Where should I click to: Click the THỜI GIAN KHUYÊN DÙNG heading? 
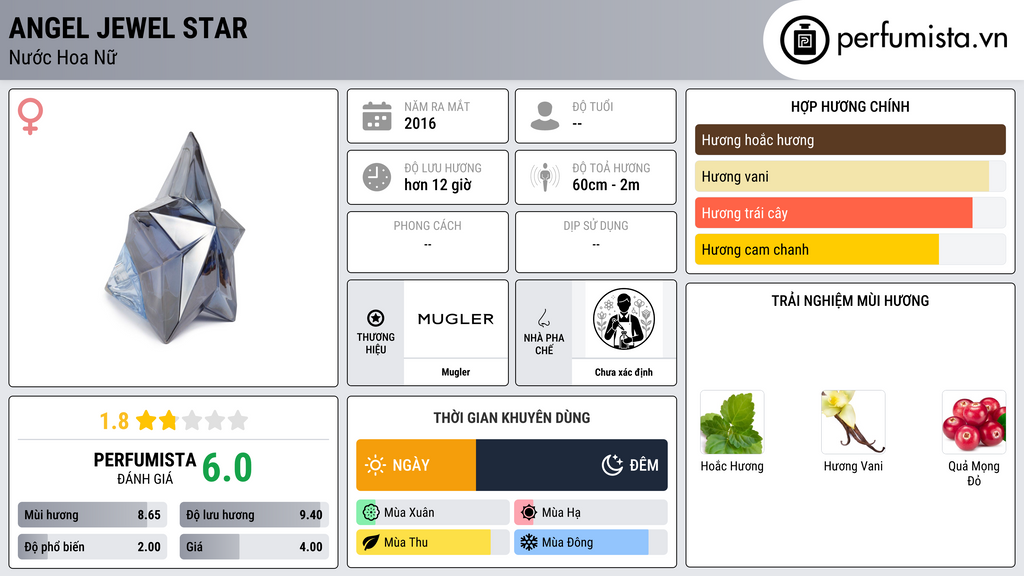[x=512, y=417]
